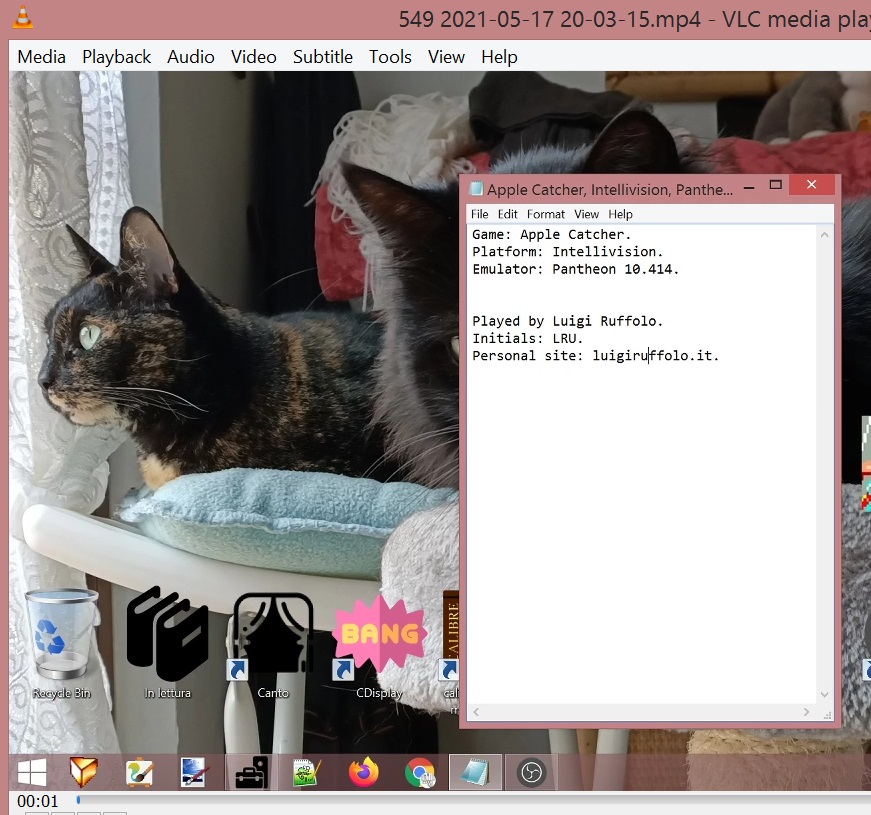Image resolution: width=871 pixels, height=815 pixels.
Task: Click the Windows Start button
Action: [32, 772]
